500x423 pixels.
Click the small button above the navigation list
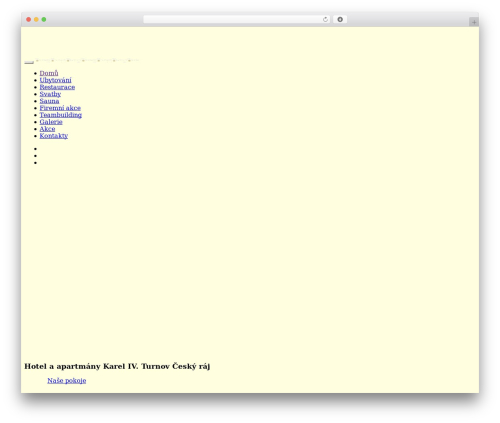coord(29,62)
